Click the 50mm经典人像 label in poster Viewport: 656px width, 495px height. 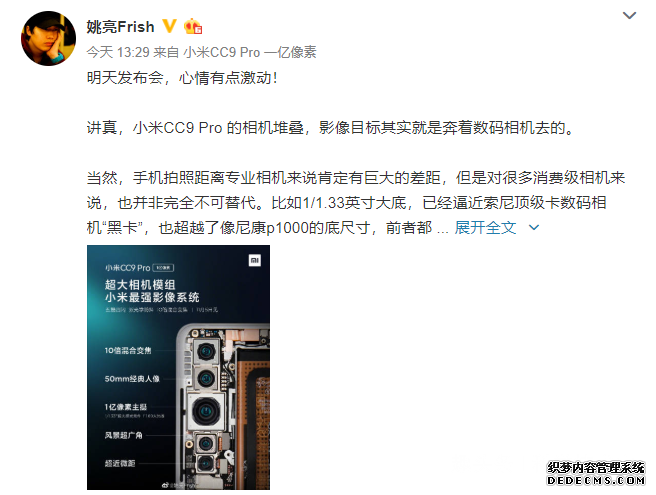coord(132,379)
